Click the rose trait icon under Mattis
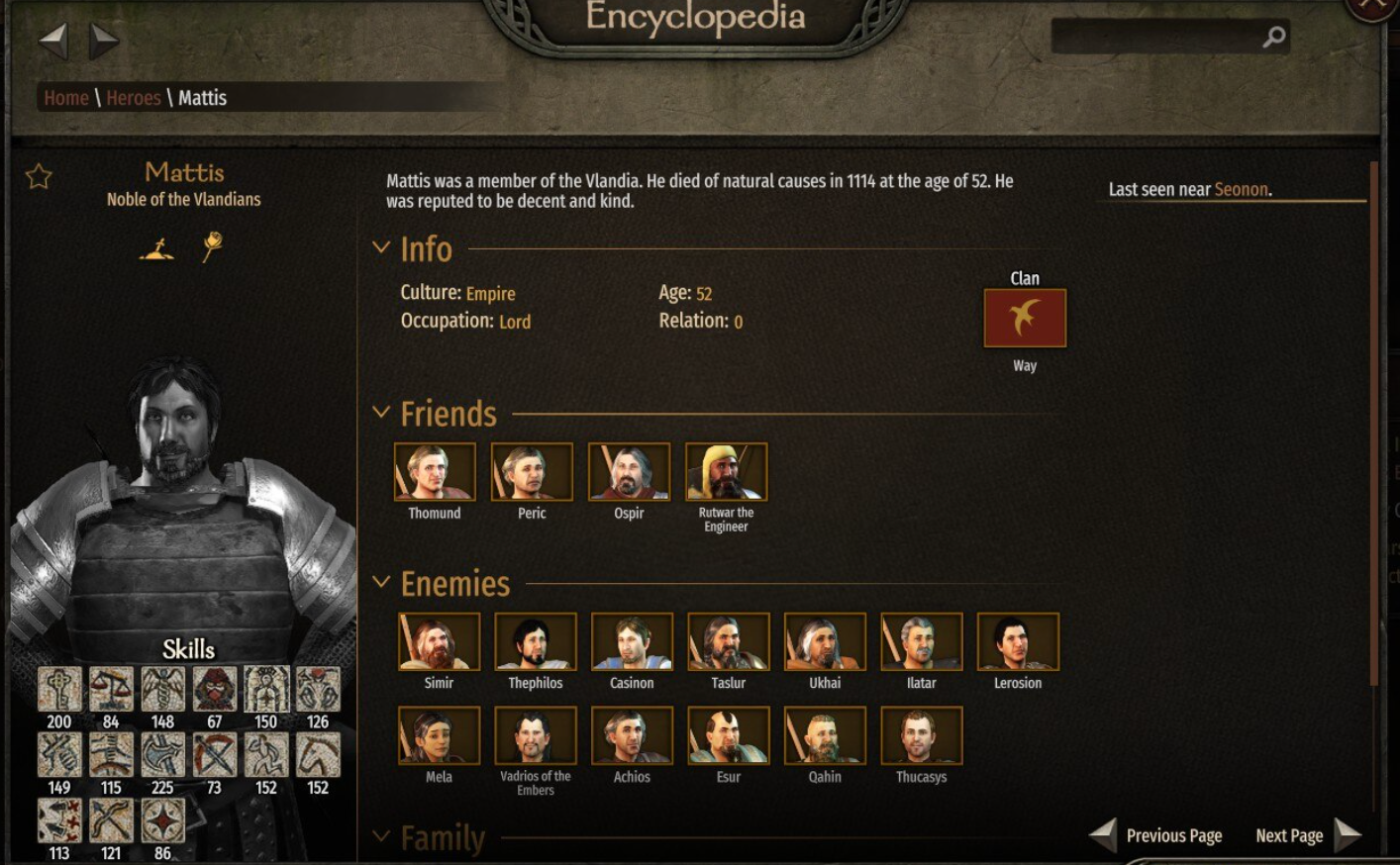This screenshot has height=865, width=1400. [x=212, y=246]
